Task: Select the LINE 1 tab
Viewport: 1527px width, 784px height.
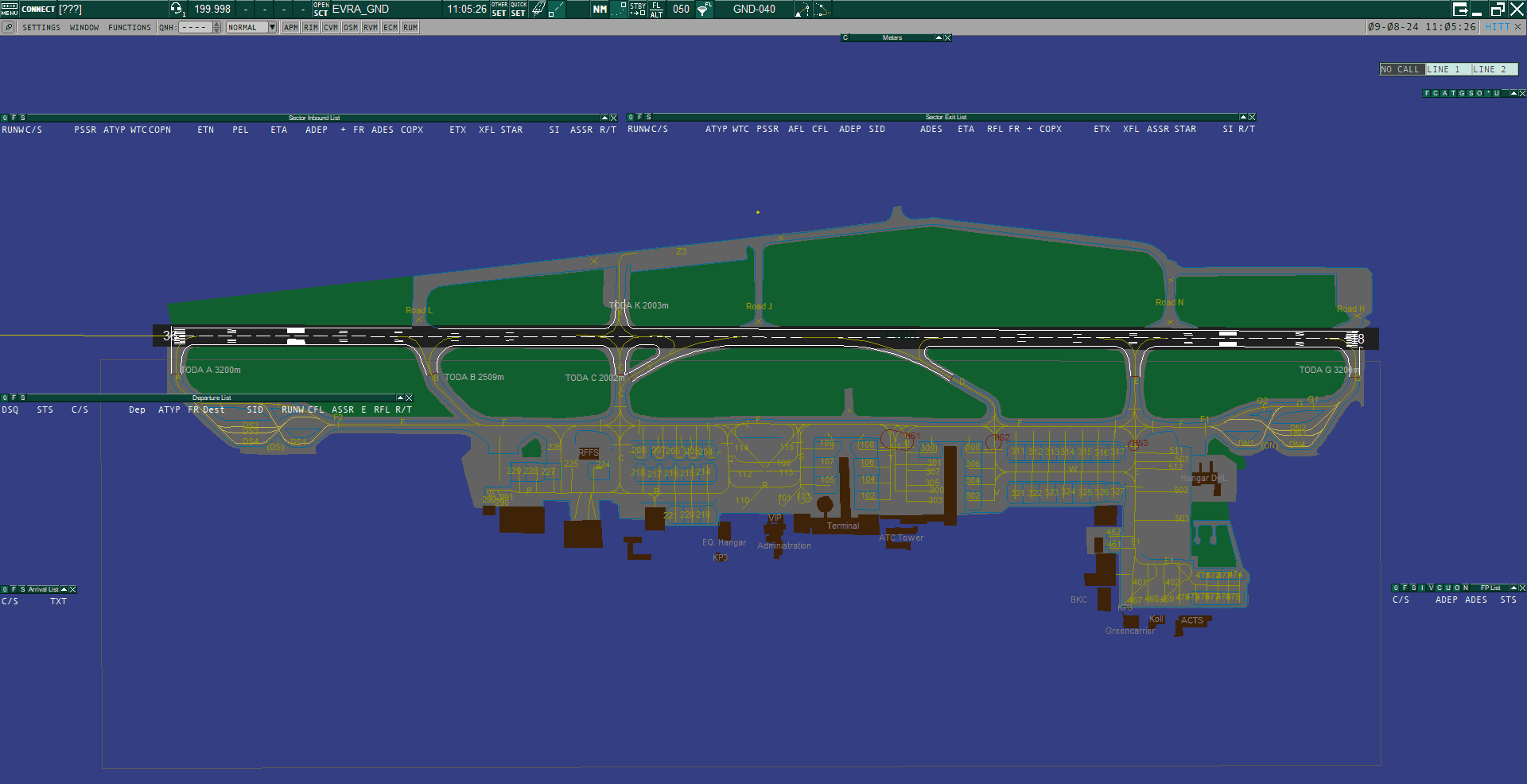Action: [1448, 69]
